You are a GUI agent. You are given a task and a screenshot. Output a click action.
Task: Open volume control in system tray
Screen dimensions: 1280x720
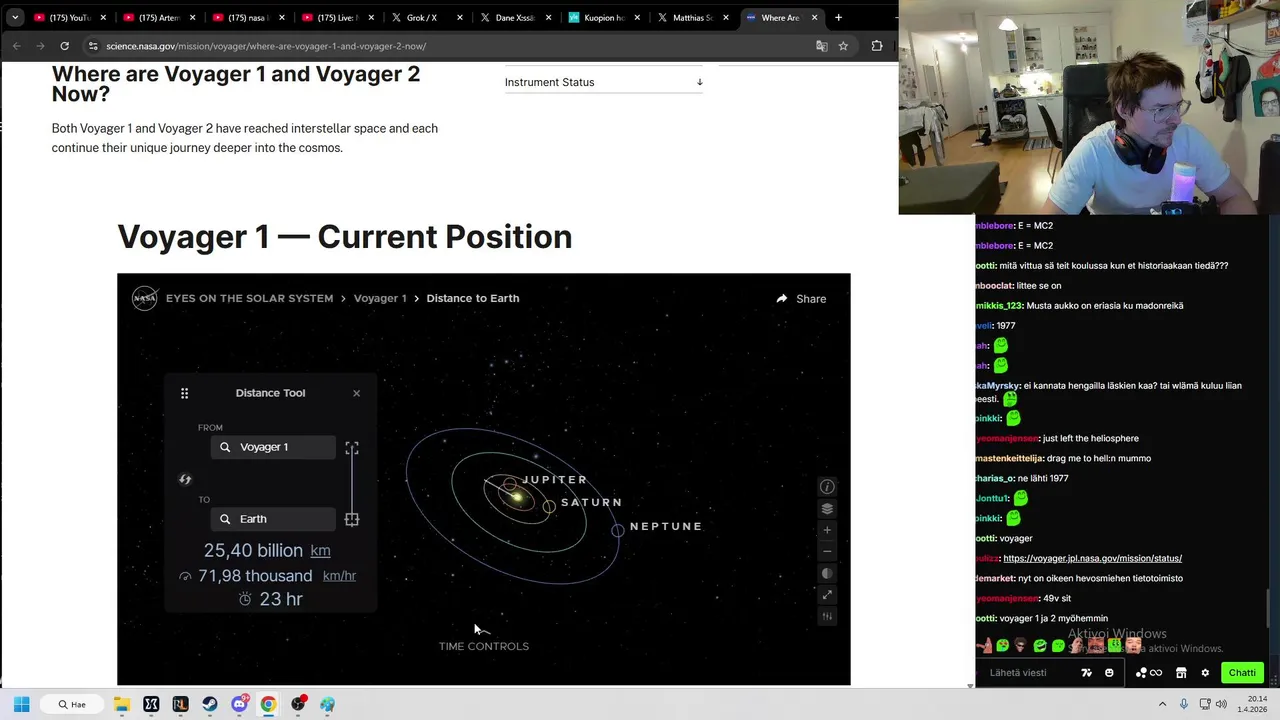(x=1222, y=705)
